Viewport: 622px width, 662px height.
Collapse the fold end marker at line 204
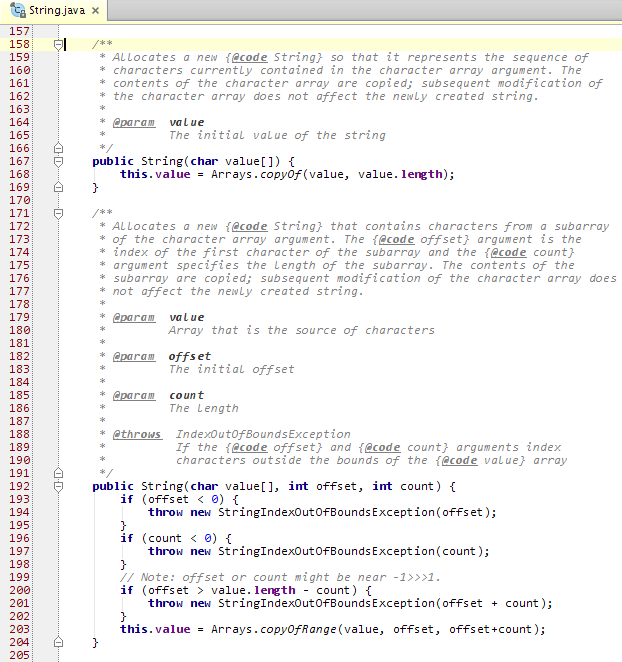click(x=59, y=642)
